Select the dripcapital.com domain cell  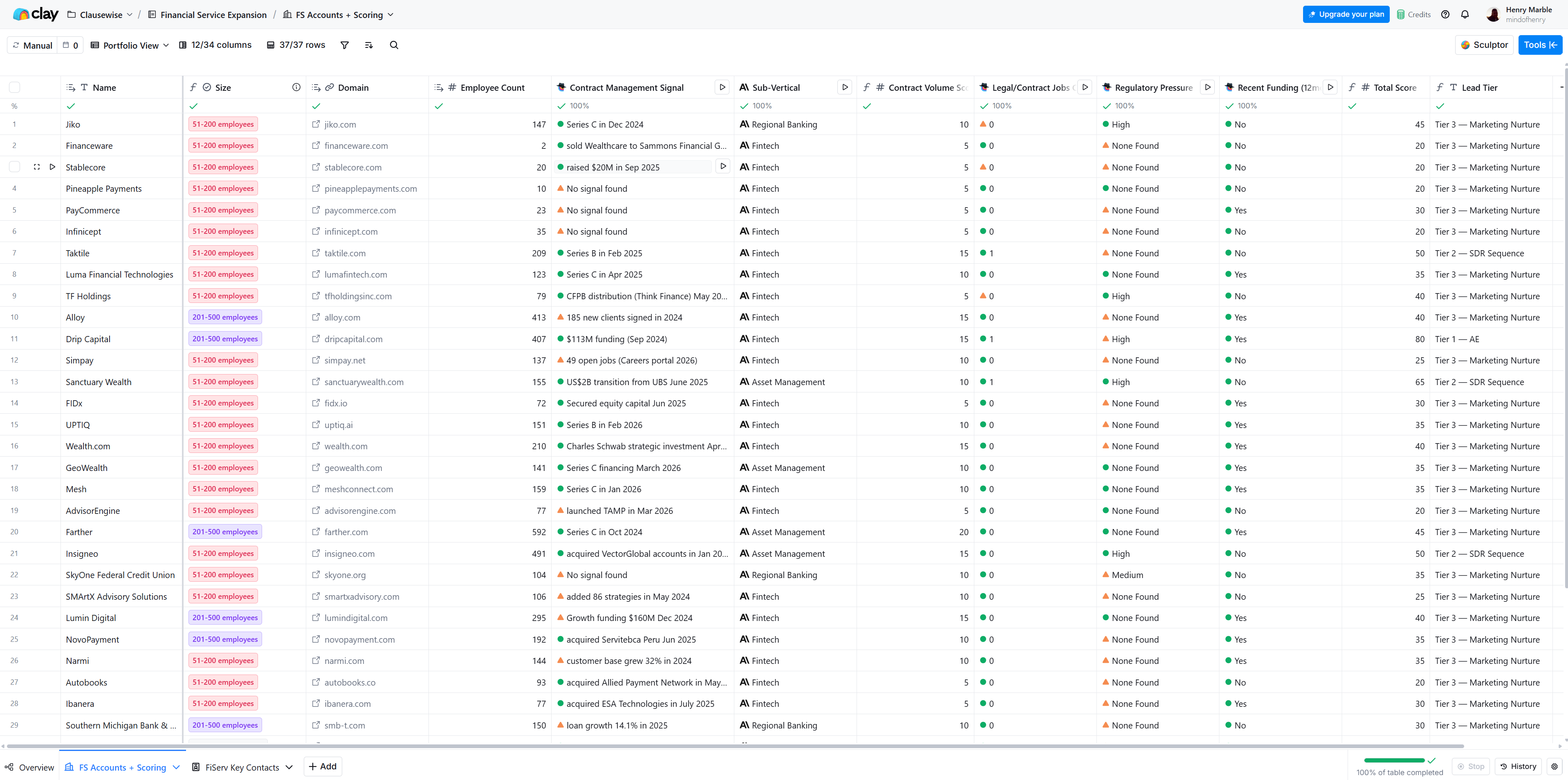[367, 339]
